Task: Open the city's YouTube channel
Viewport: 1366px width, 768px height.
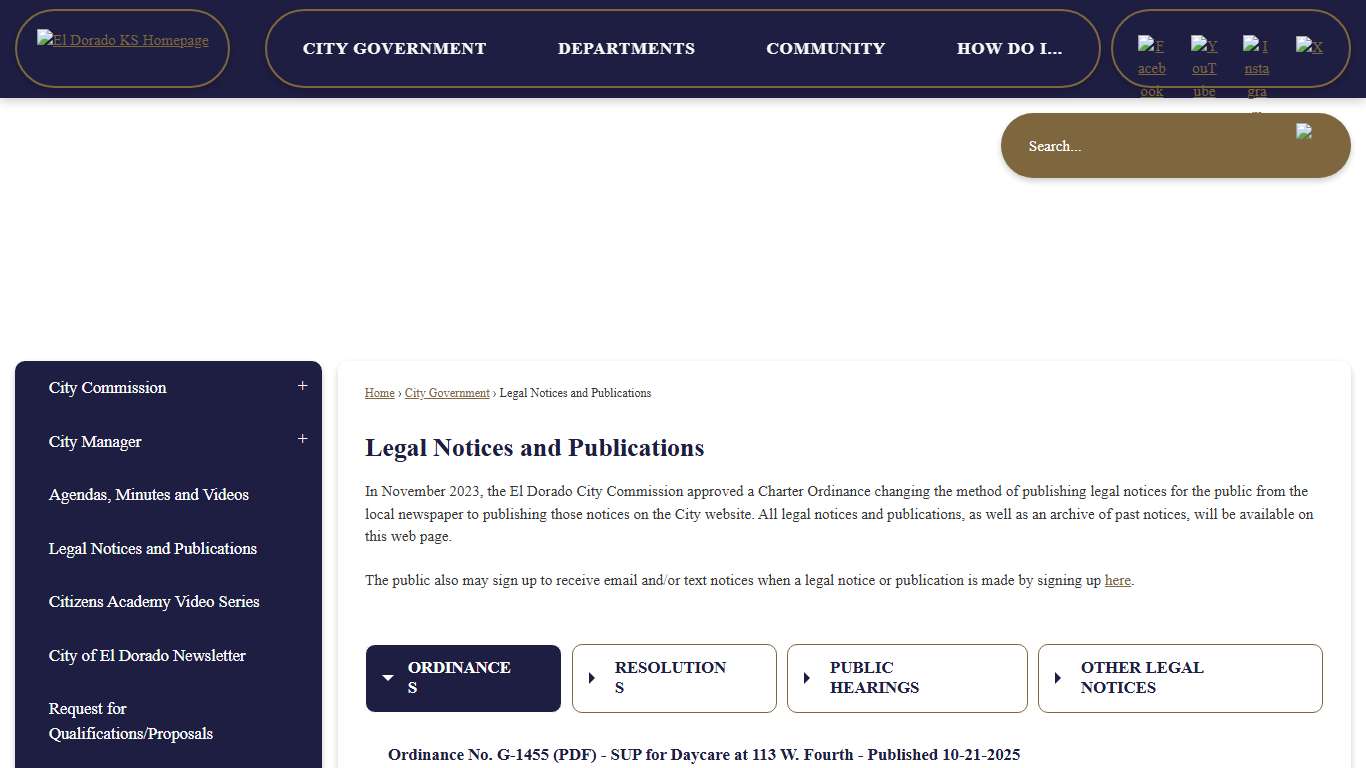Action: (1204, 60)
